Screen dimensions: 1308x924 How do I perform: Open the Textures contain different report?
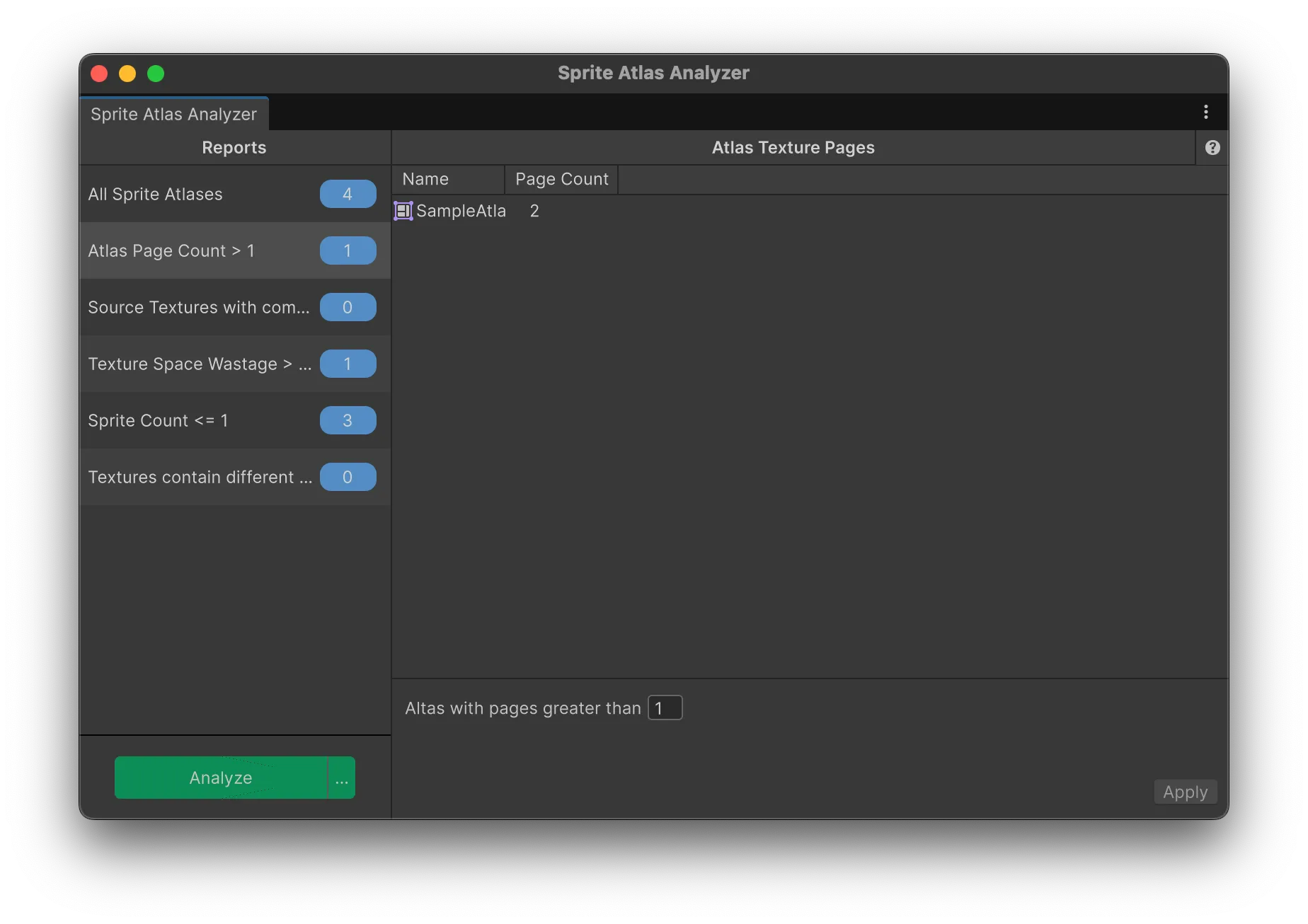click(x=200, y=477)
